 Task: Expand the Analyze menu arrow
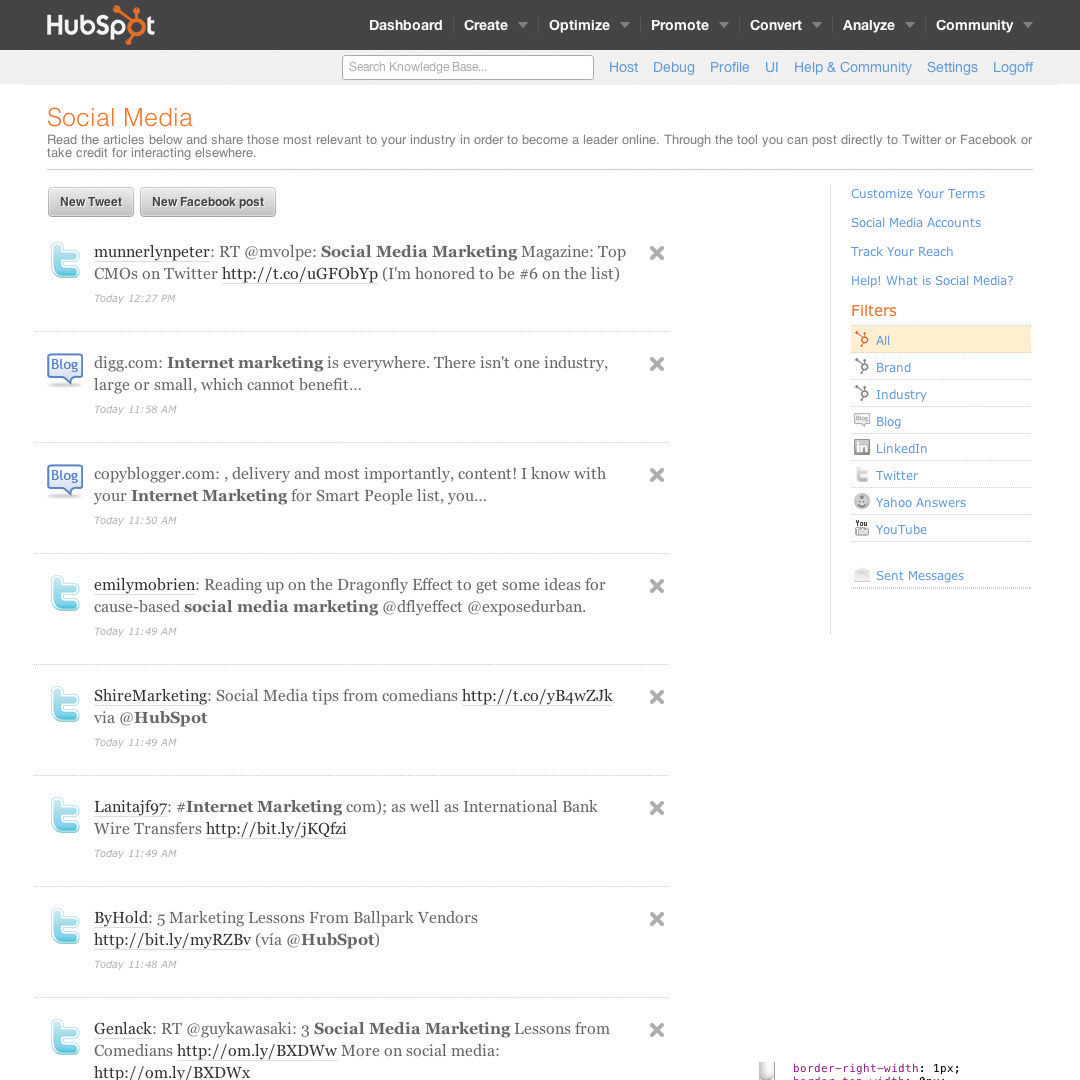pyautogui.click(x=910, y=25)
